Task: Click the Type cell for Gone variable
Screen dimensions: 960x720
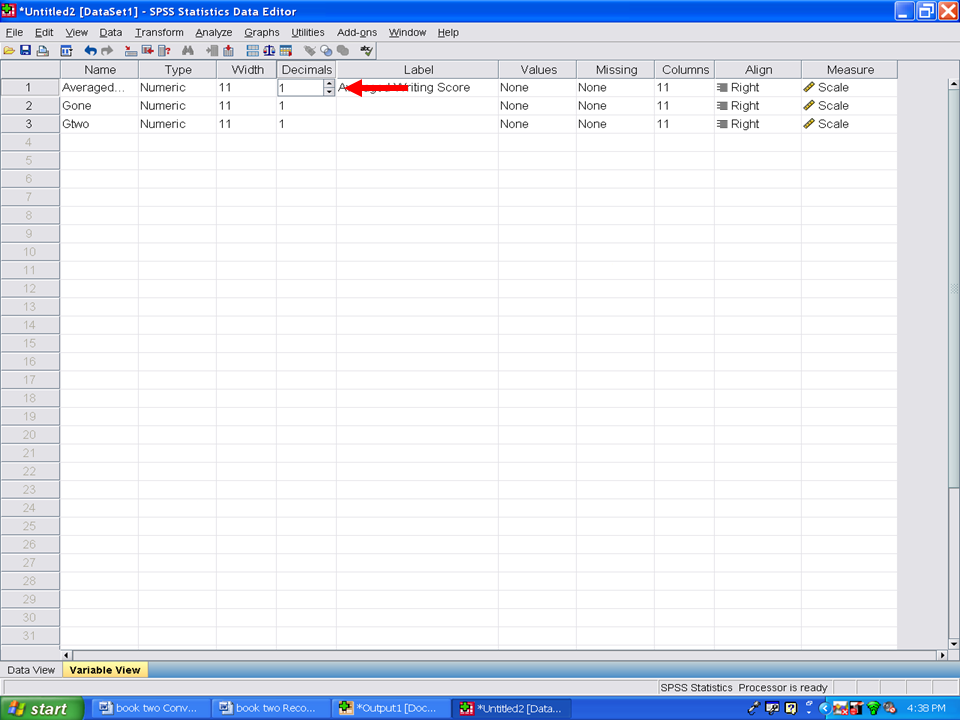Action: pyautogui.click(x=176, y=106)
